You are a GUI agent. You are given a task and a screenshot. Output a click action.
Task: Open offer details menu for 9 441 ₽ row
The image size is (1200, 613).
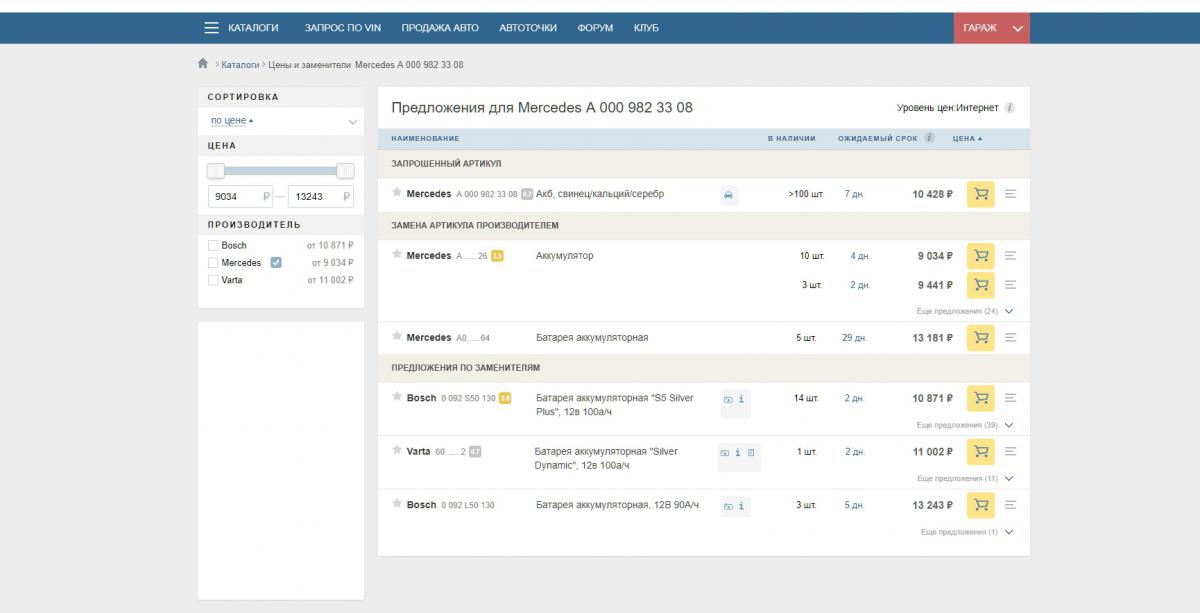pyautogui.click(x=1010, y=285)
